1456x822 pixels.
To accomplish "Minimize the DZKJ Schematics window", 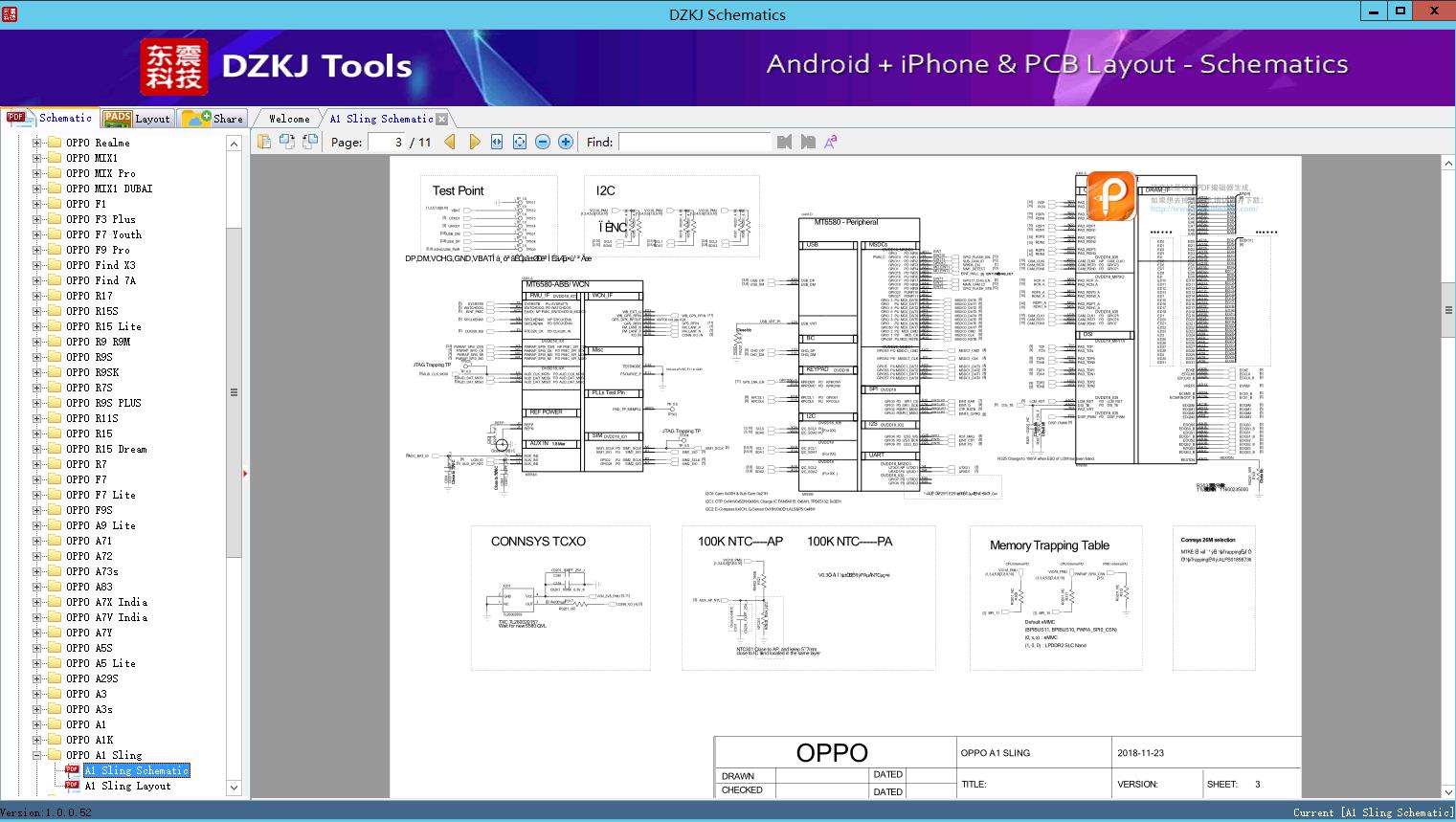I will (1374, 11).
